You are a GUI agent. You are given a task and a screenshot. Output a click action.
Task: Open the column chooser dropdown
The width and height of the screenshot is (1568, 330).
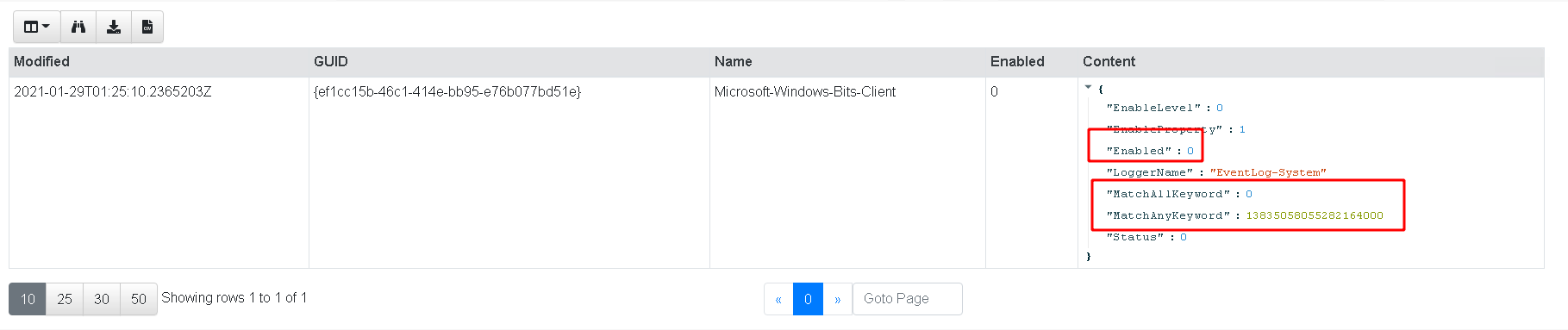pyautogui.click(x=36, y=27)
